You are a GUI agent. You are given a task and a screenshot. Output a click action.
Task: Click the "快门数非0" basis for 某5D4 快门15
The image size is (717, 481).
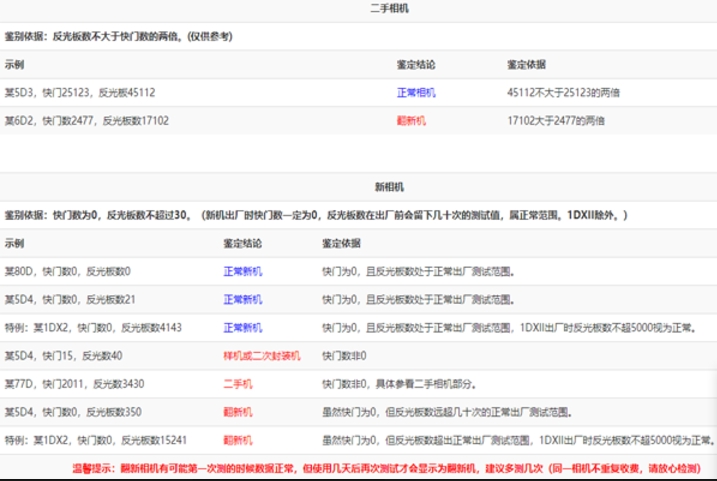point(344,355)
